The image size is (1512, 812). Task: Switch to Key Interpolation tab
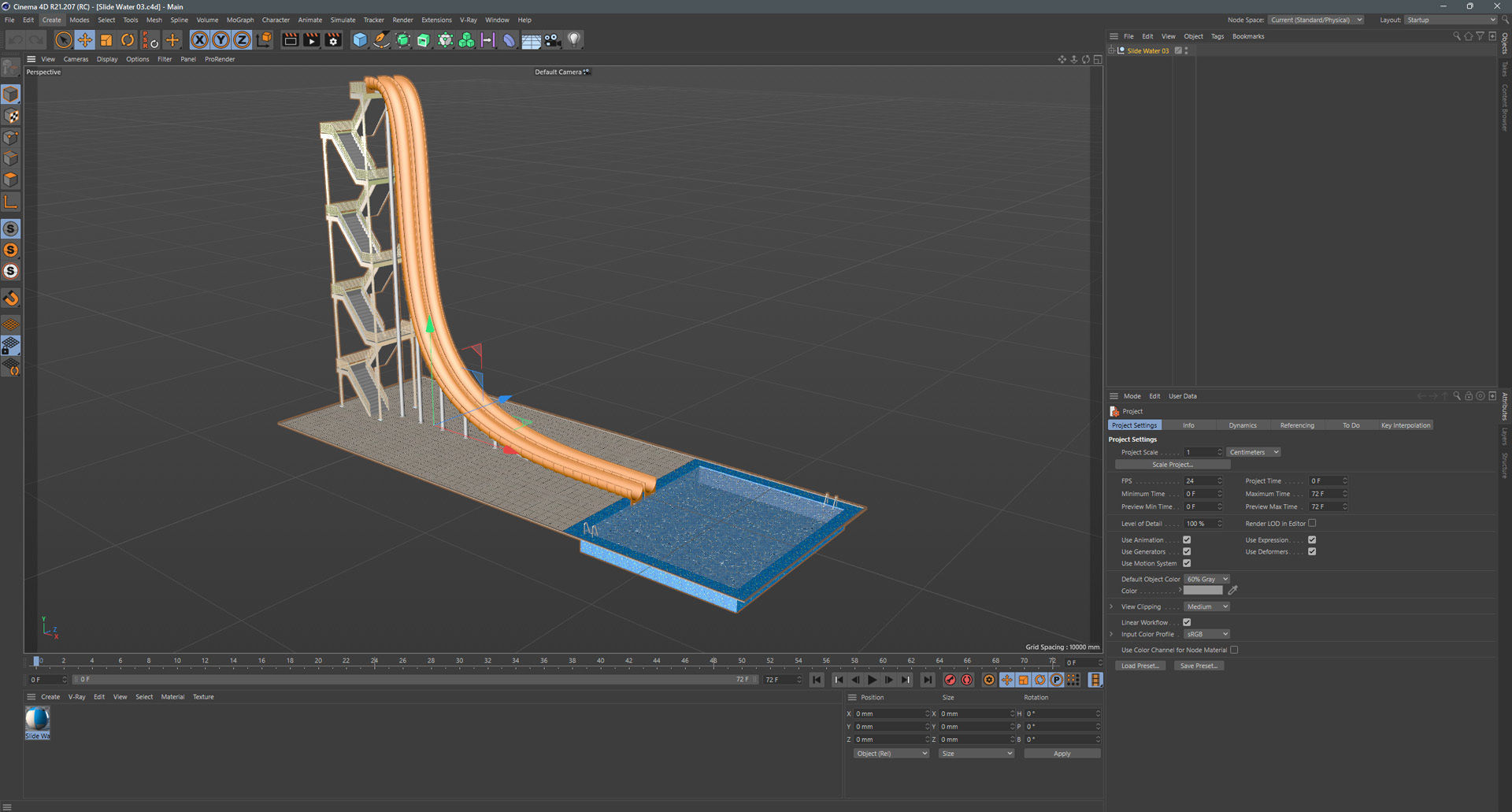tap(1406, 425)
